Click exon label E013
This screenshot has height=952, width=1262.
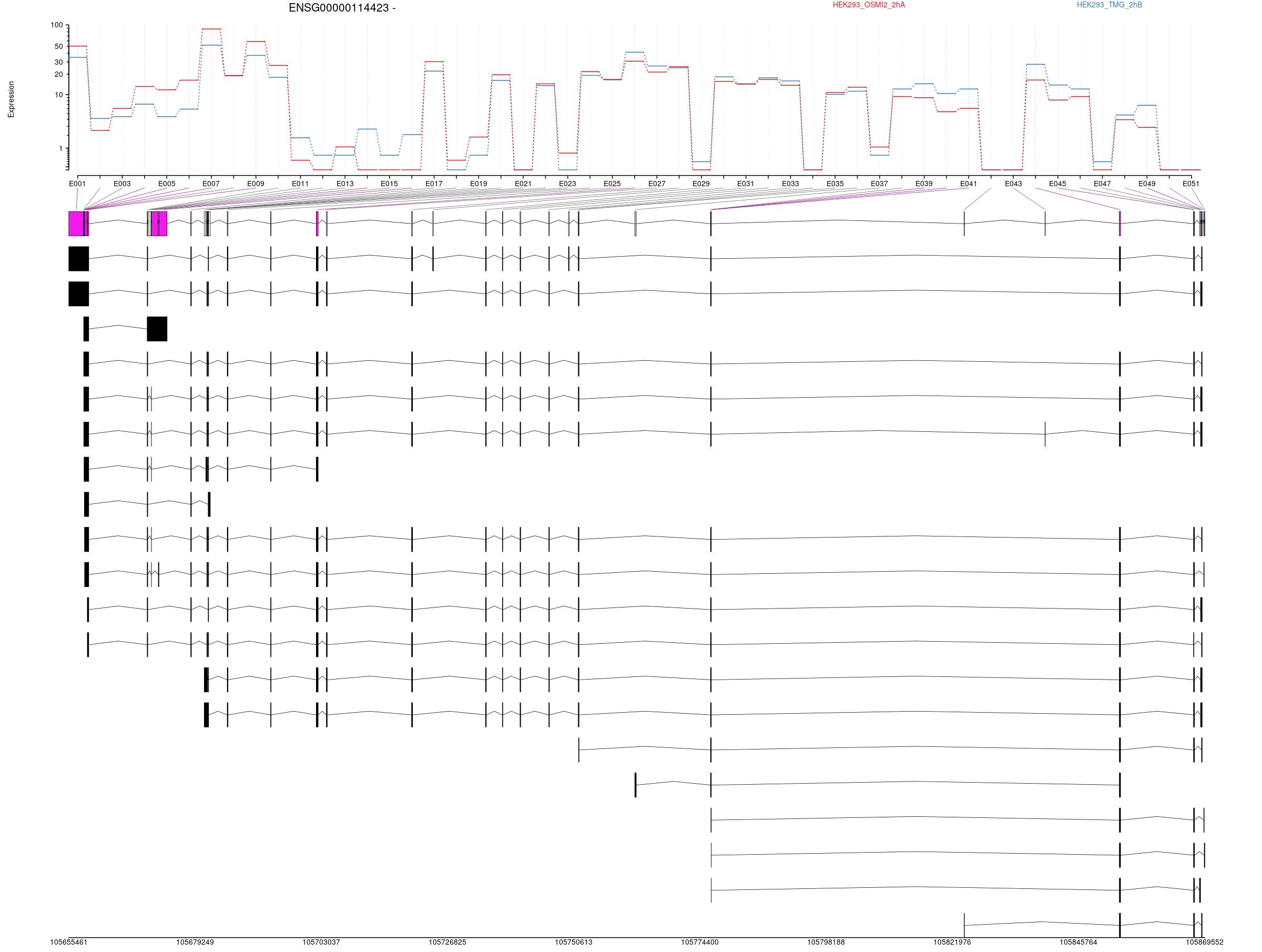[x=344, y=184]
